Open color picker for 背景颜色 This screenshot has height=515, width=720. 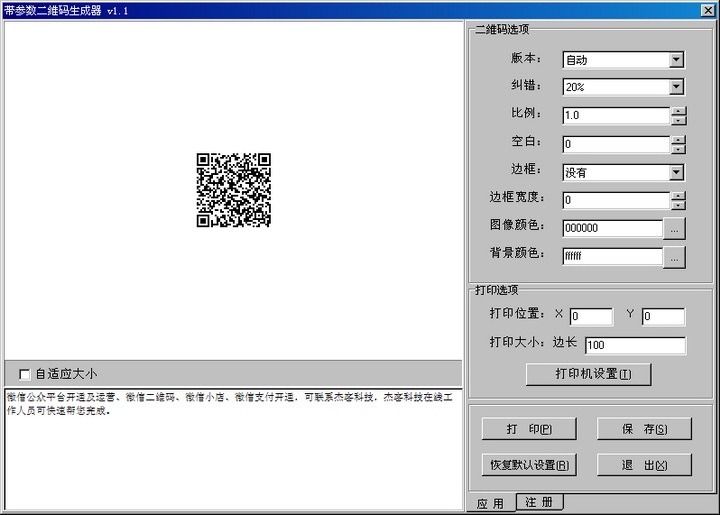pyautogui.click(x=674, y=257)
